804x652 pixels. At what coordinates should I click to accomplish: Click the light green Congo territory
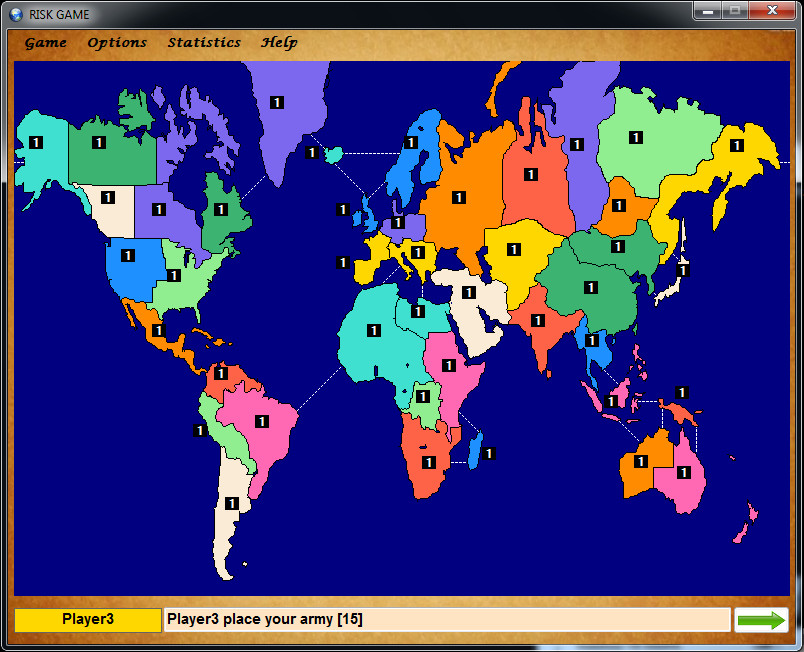pyautogui.click(x=423, y=397)
